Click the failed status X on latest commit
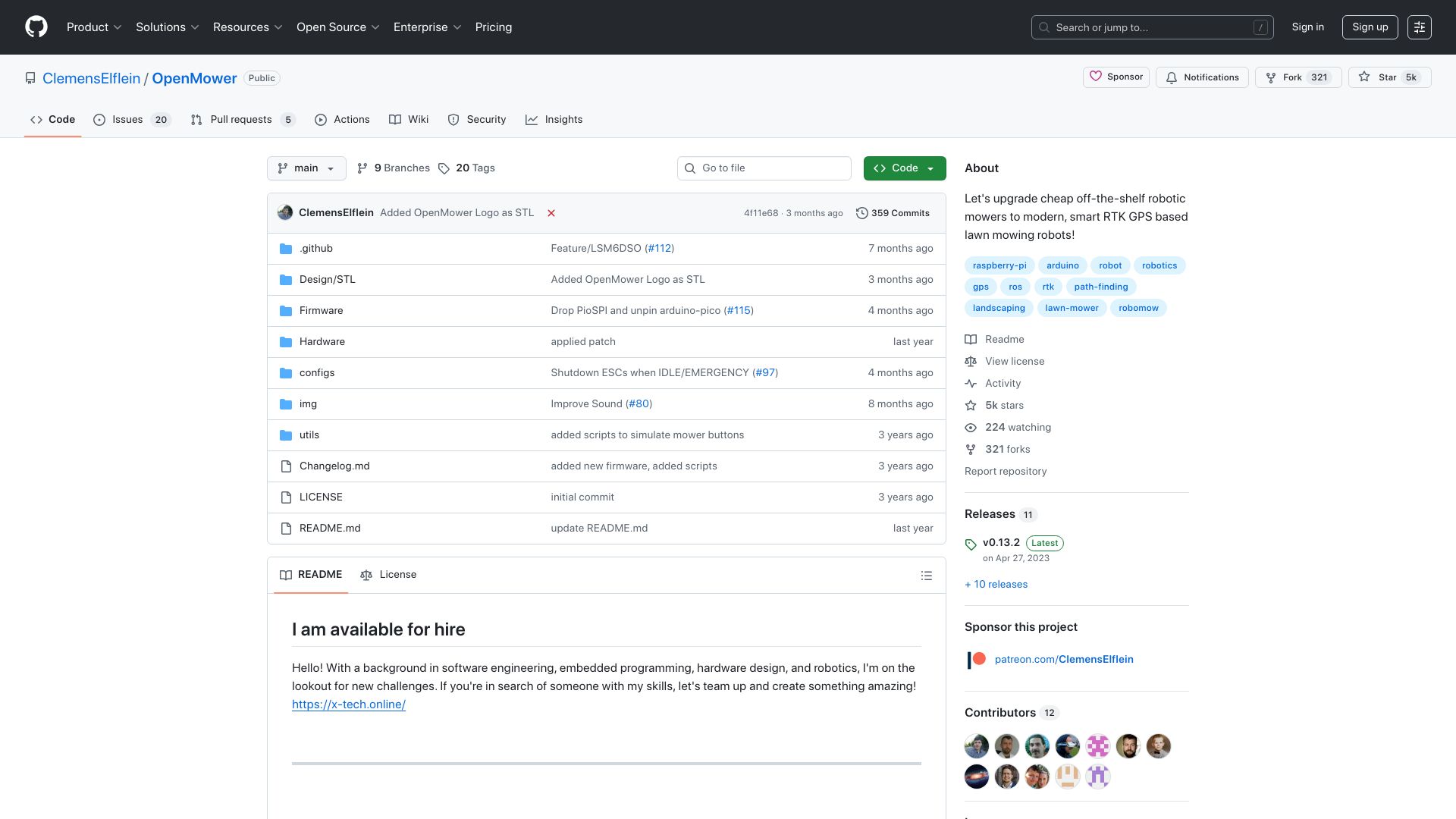The image size is (1456, 819). [x=551, y=213]
